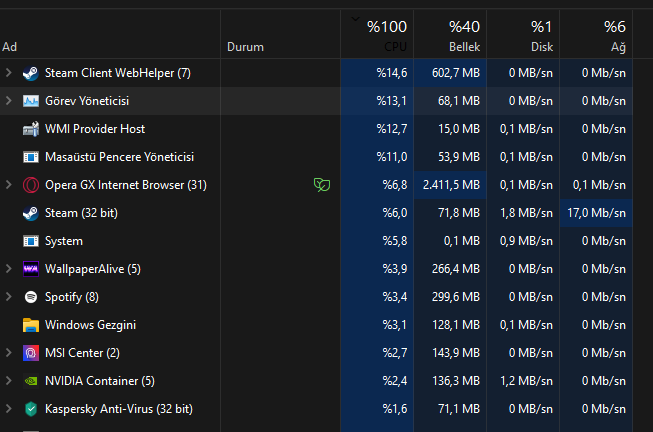Sort by the Durum column header
This screenshot has width=653, height=432.
[280, 34]
